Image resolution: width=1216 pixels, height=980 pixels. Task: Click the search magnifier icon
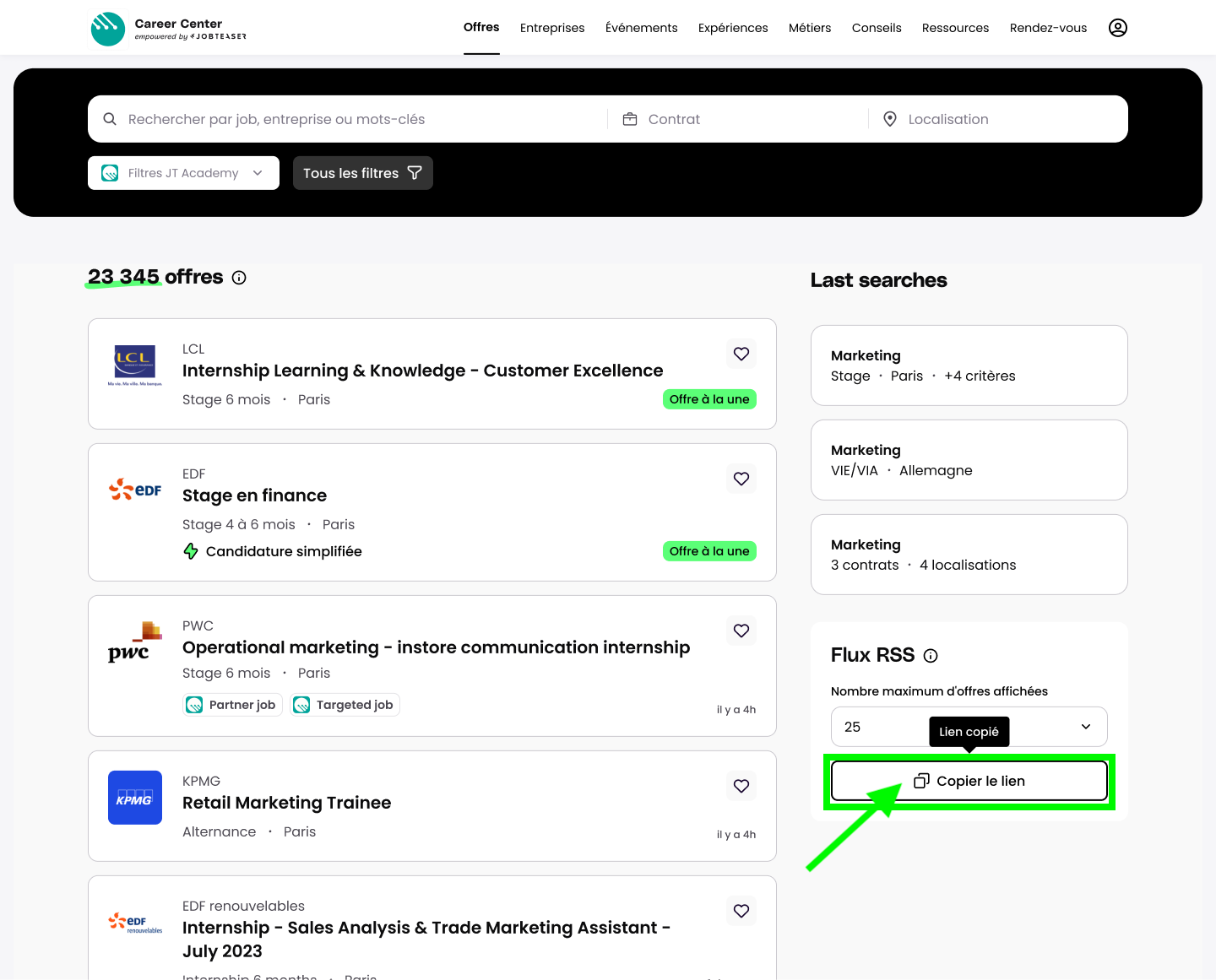(110, 119)
